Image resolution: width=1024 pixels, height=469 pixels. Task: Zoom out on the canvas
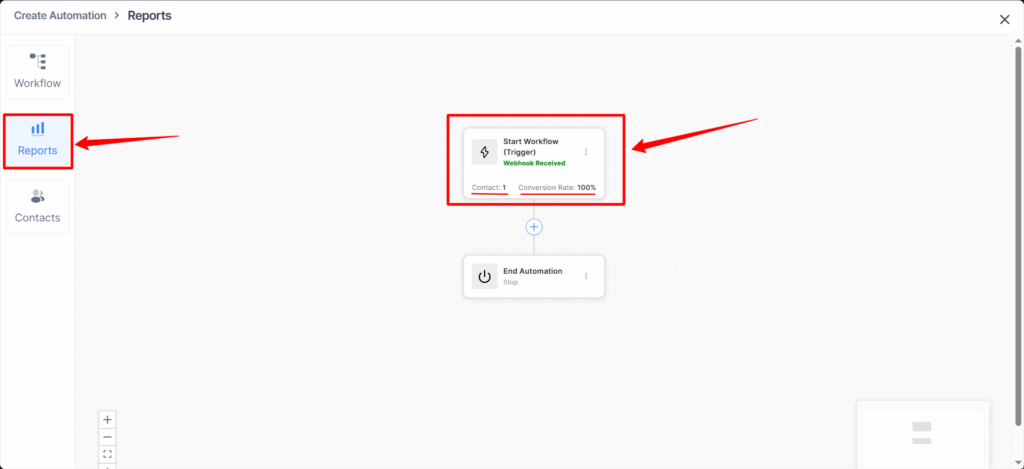[x=107, y=437]
